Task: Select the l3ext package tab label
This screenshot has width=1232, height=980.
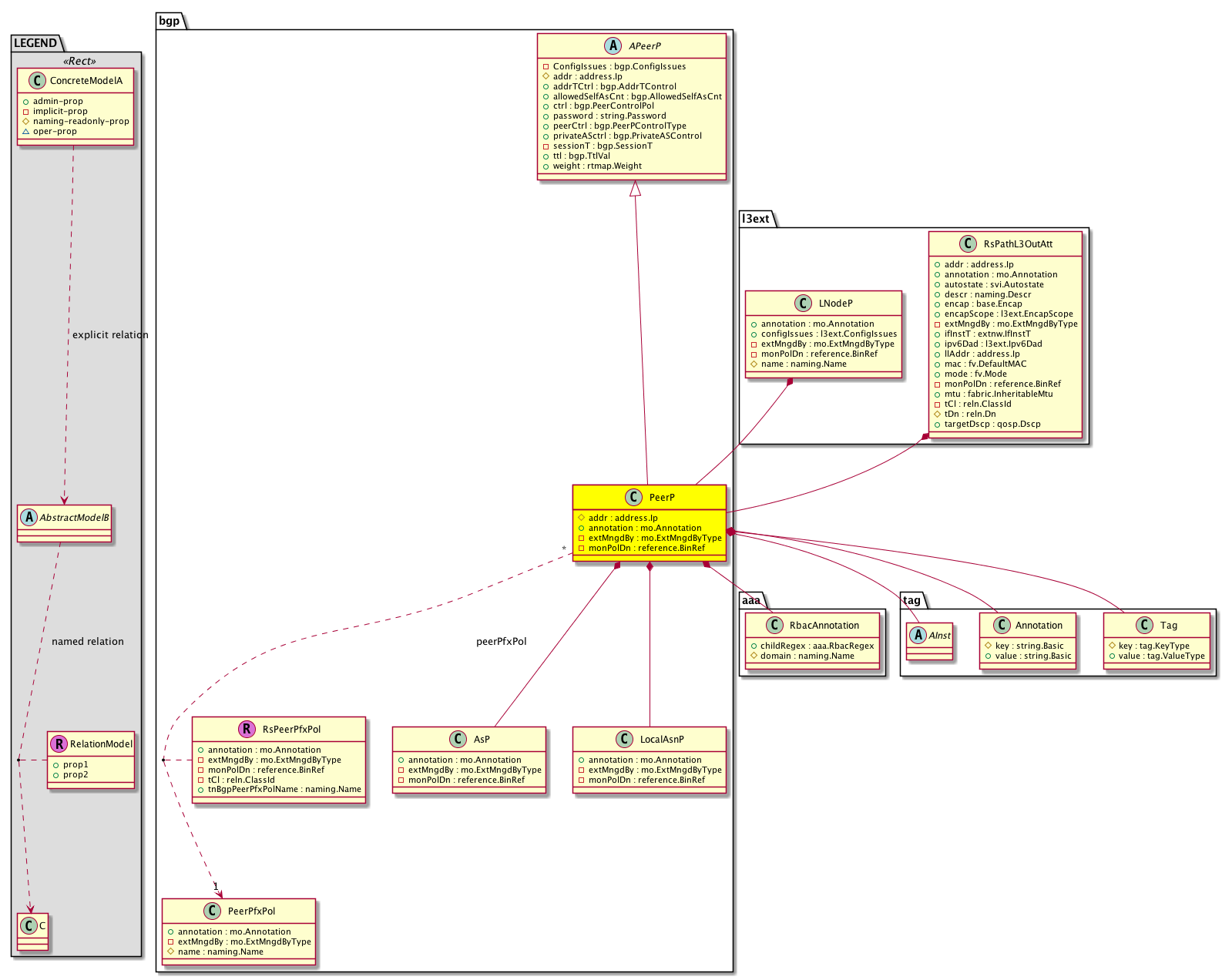Action: point(756,219)
